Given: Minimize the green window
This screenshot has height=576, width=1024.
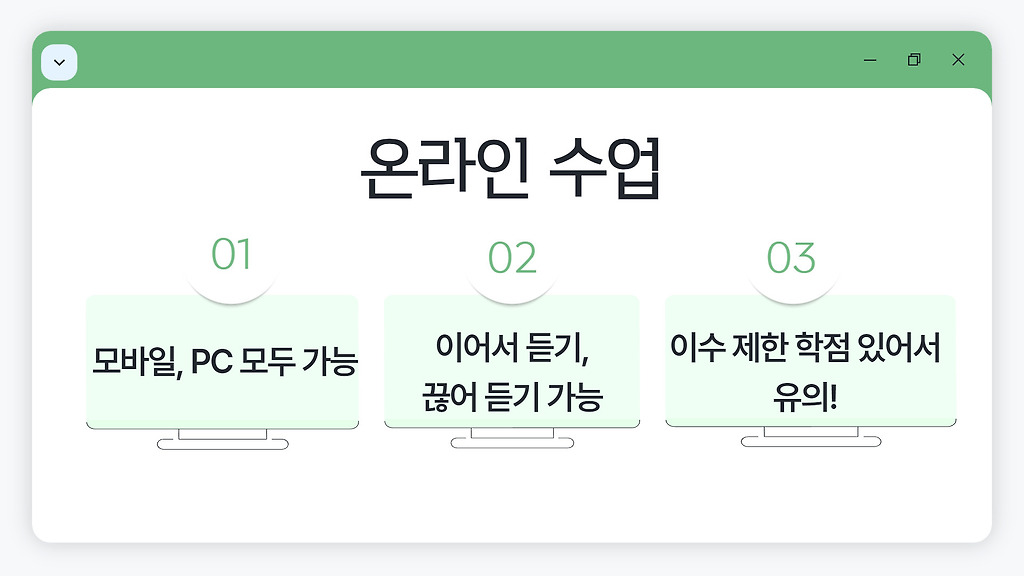Looking at the screenshot, I should (x=870, y=60).
